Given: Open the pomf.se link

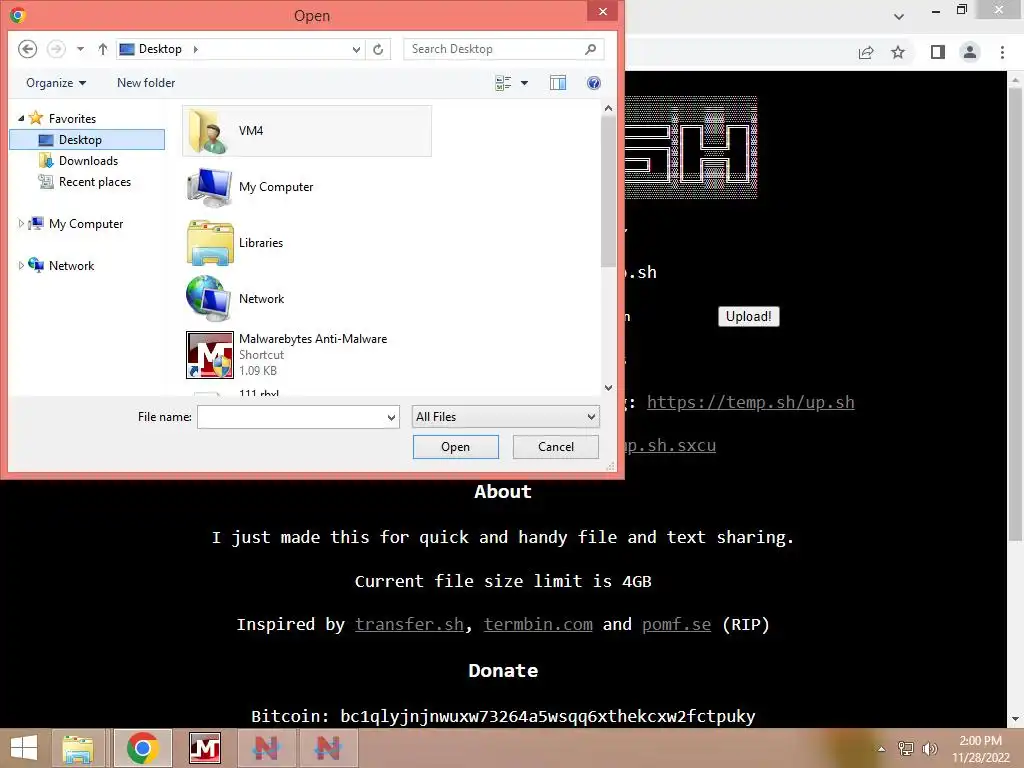Looking at the screenshot, I should (x=676, y=624).
